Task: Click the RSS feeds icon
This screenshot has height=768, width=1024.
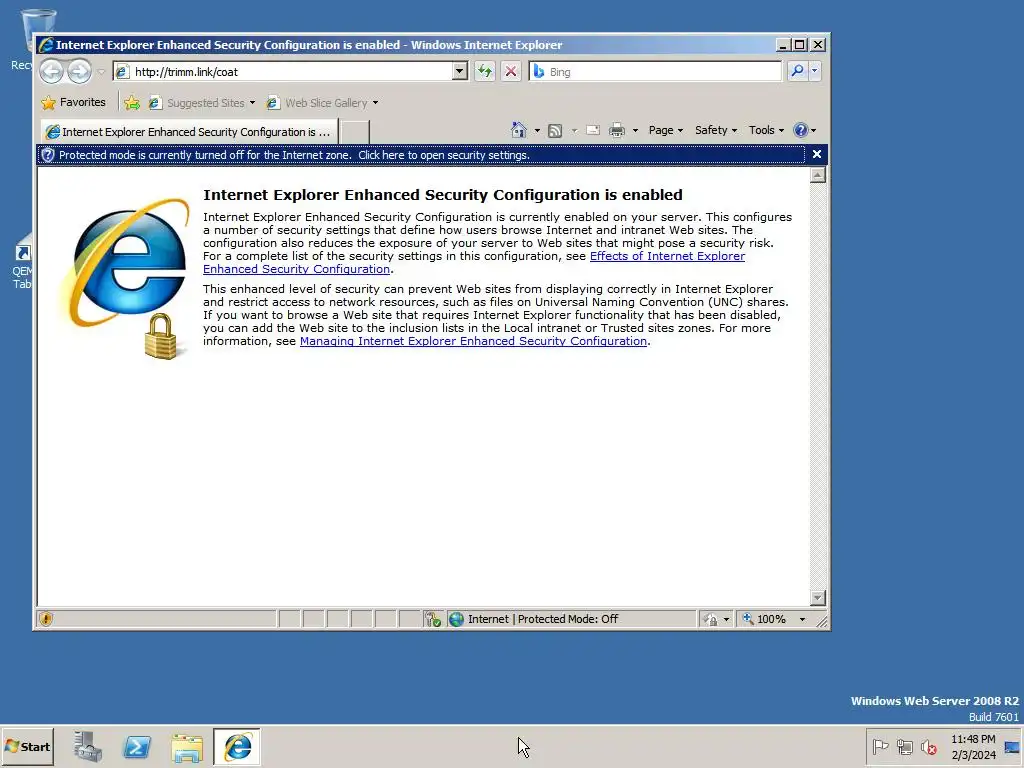Action: point(555,131)
